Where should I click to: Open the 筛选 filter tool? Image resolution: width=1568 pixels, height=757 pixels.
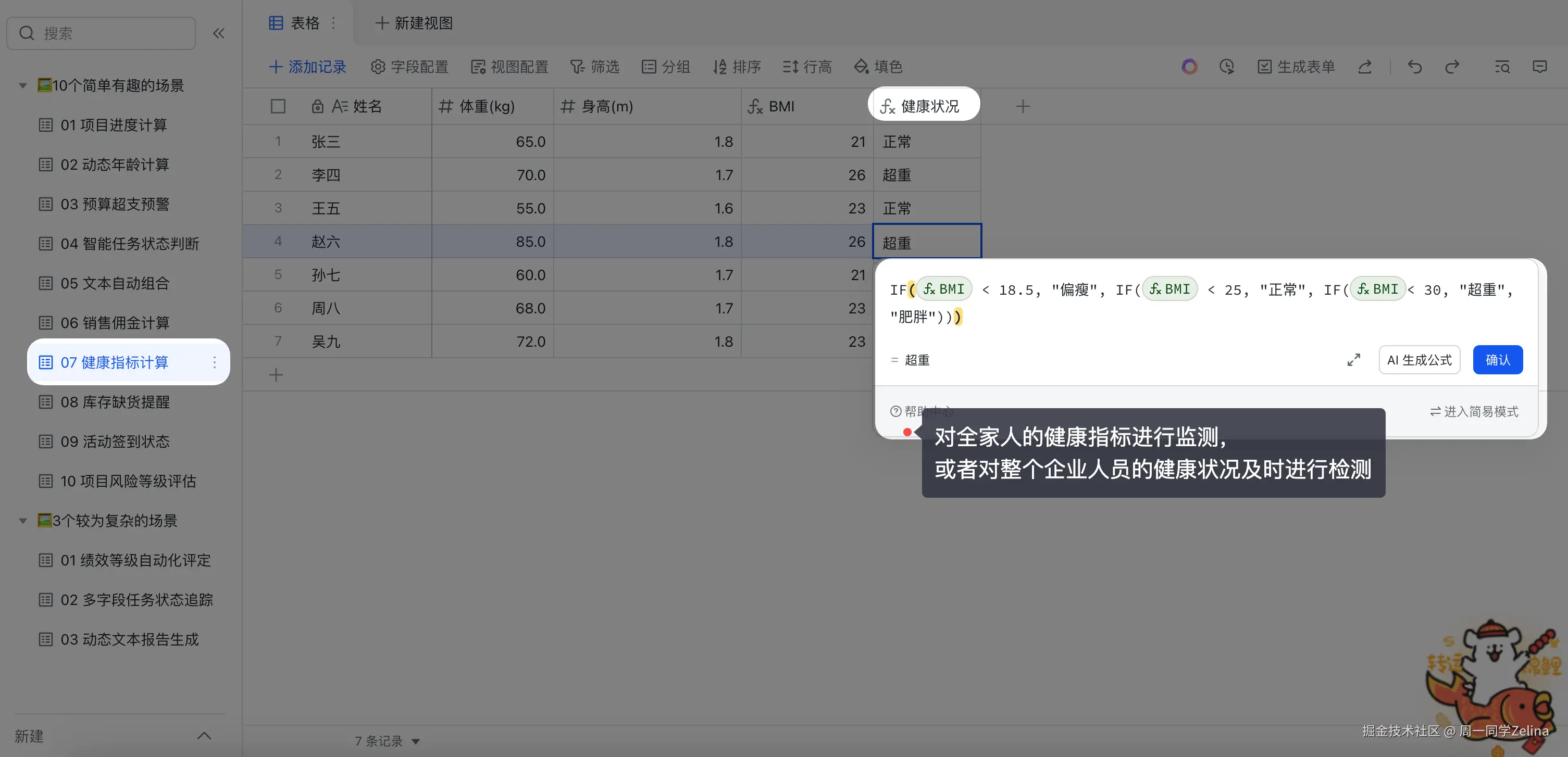[x=595, y=67]
